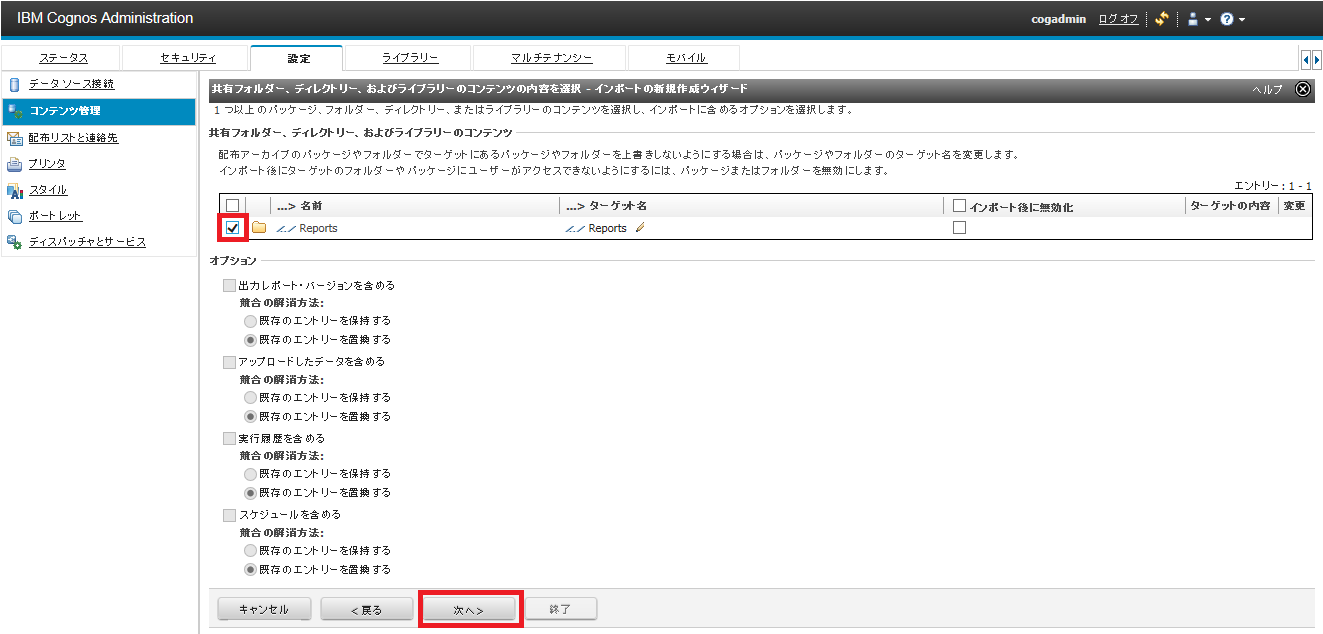This screenshot has width=1323, height=634.
Task: Open the question mark help icon
Action: (1227, 19)
